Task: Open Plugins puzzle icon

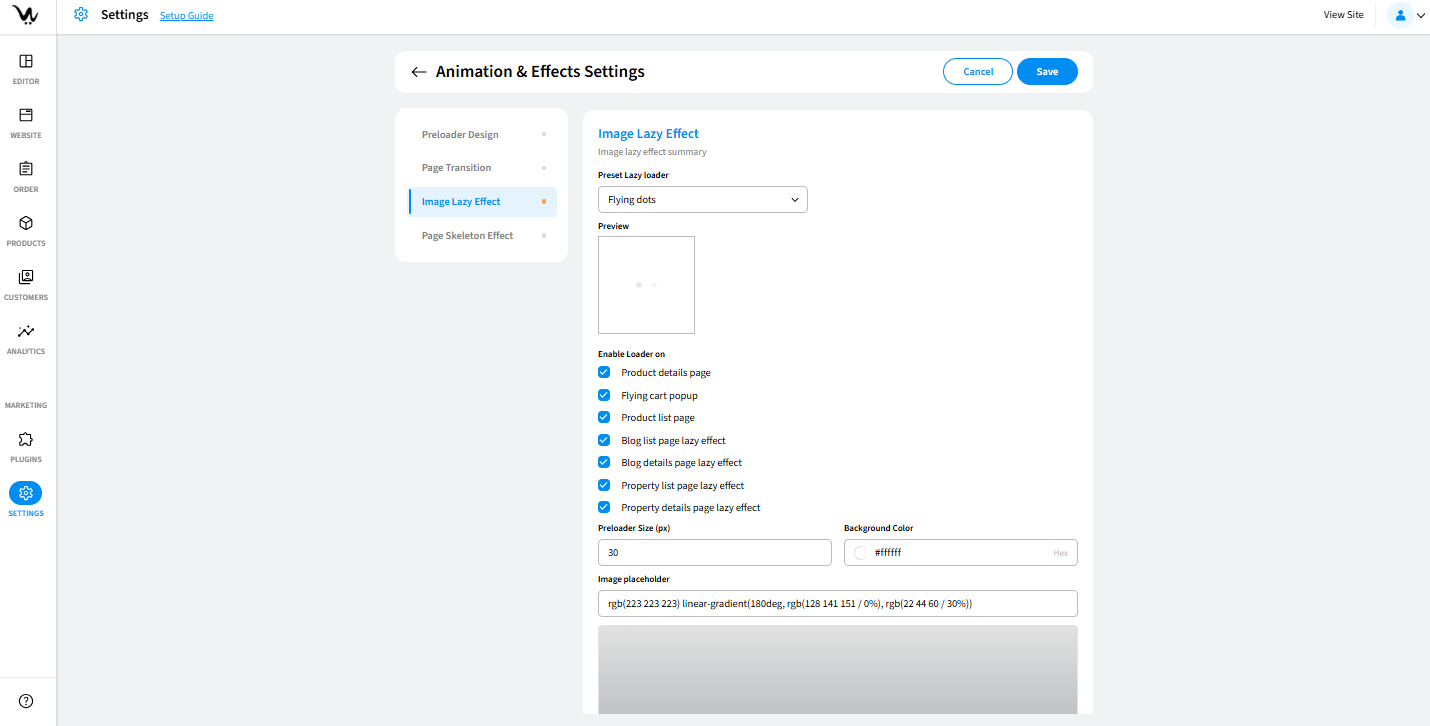Action: [26, 440]
